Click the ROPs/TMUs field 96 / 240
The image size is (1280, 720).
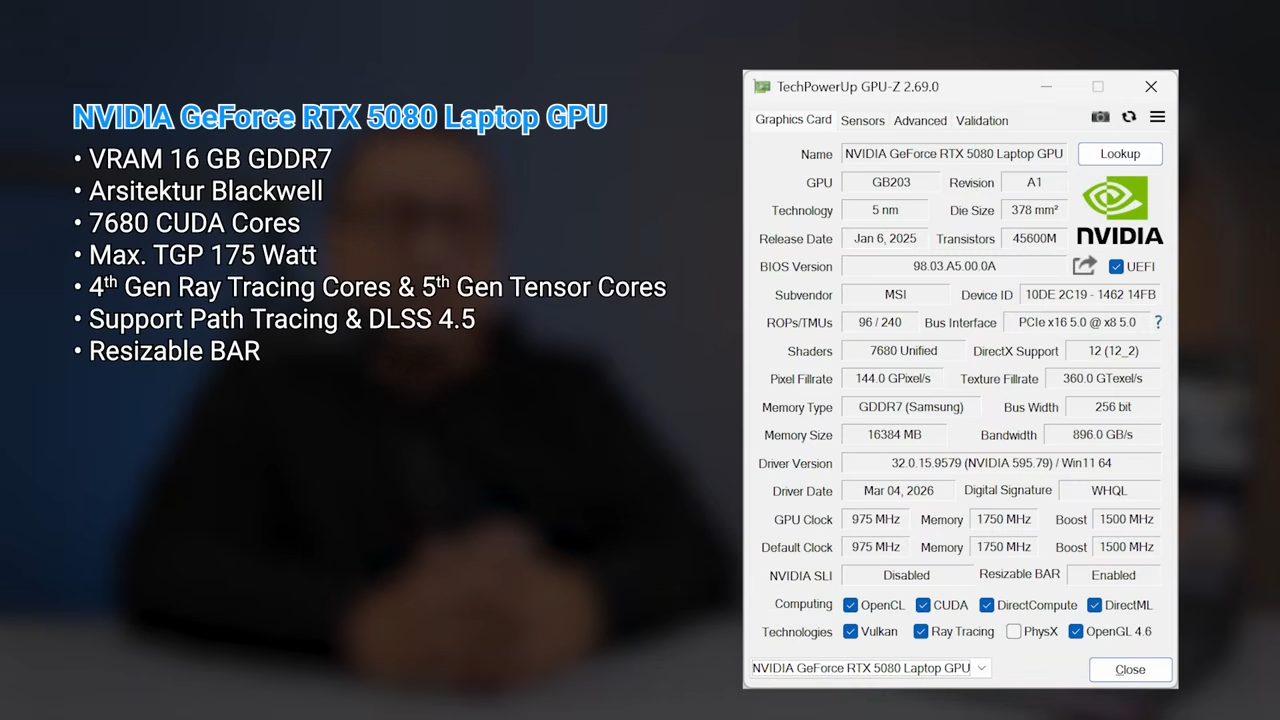[880, 322]
